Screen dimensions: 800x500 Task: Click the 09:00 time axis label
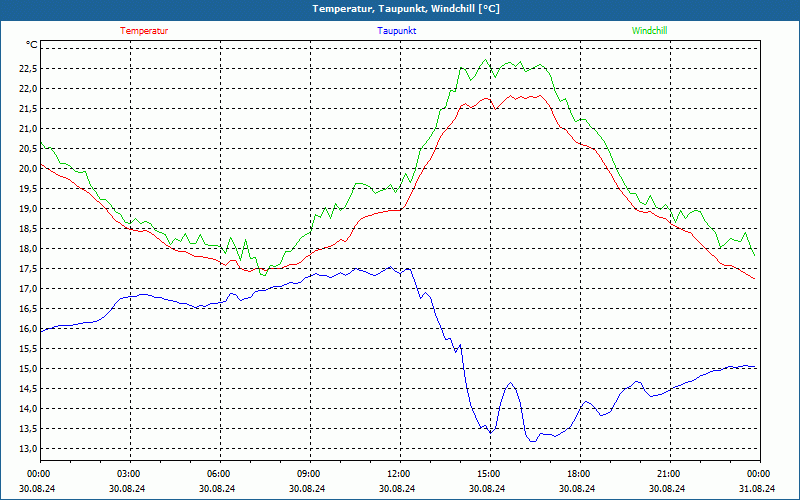coord(308,474)
